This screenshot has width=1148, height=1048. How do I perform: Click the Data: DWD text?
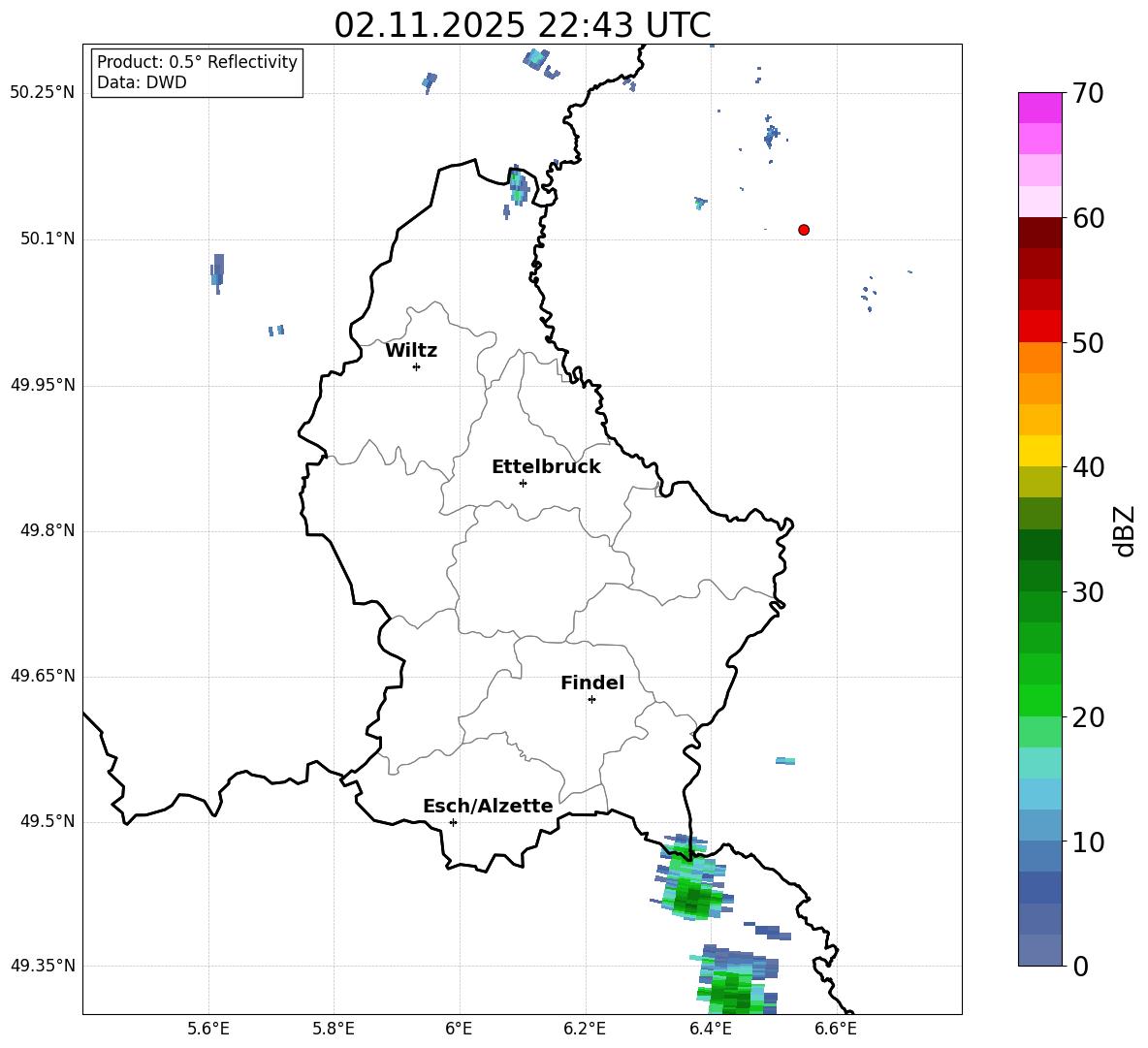click(142, 82)
